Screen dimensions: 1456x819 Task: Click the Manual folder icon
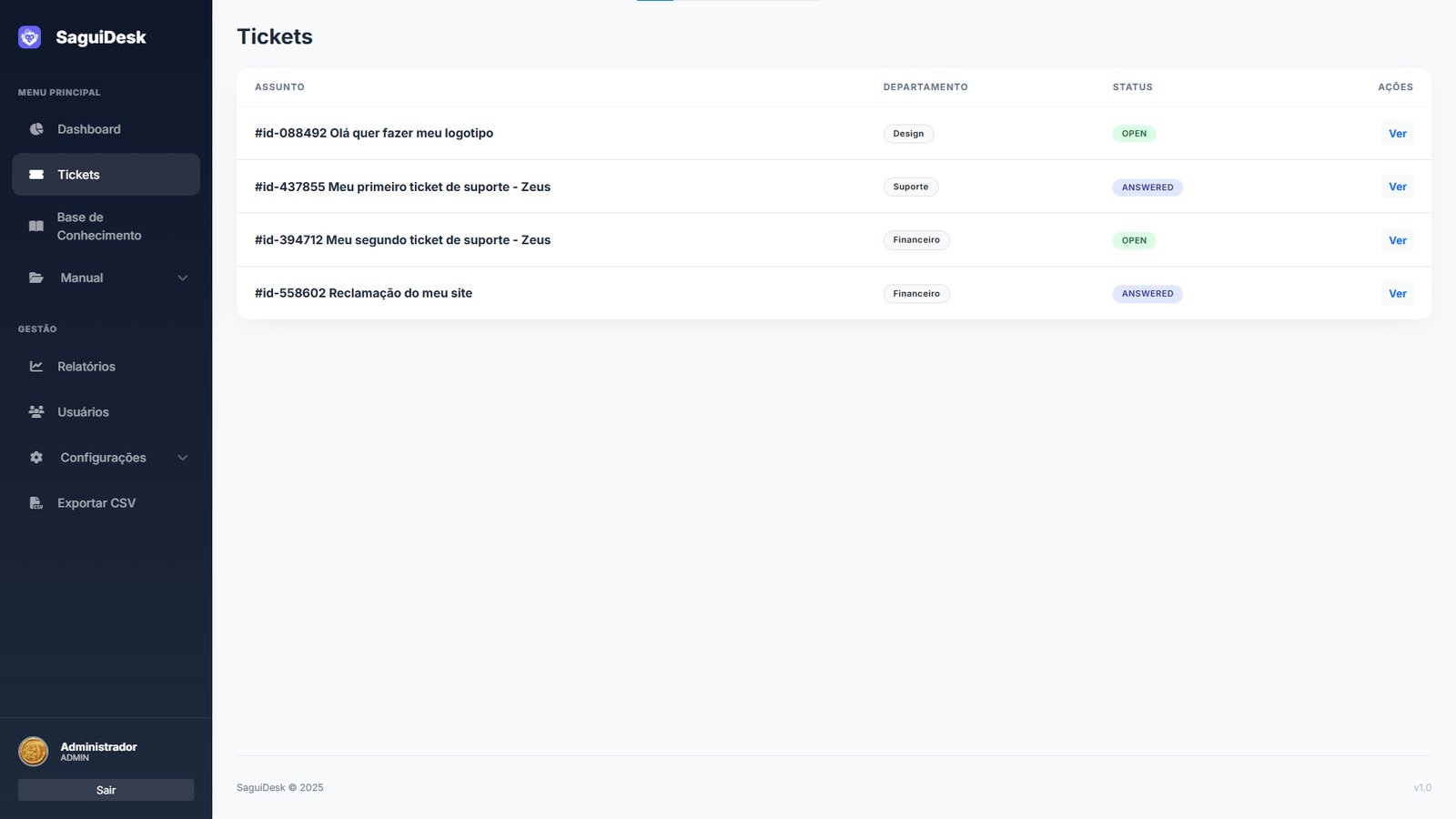(x=36, y=278)
